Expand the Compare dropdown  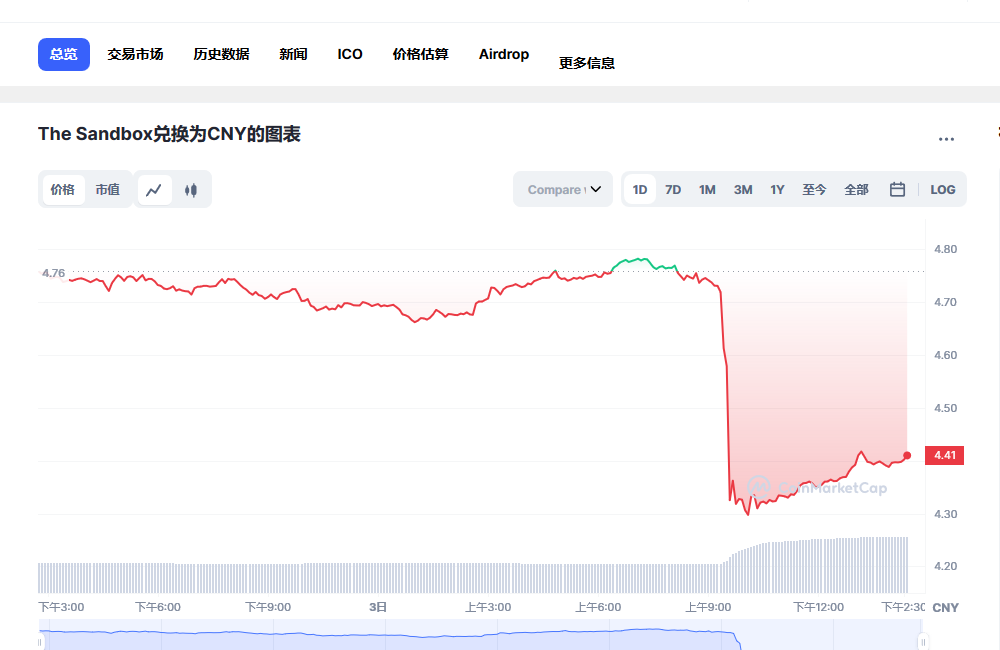[563, 189]
